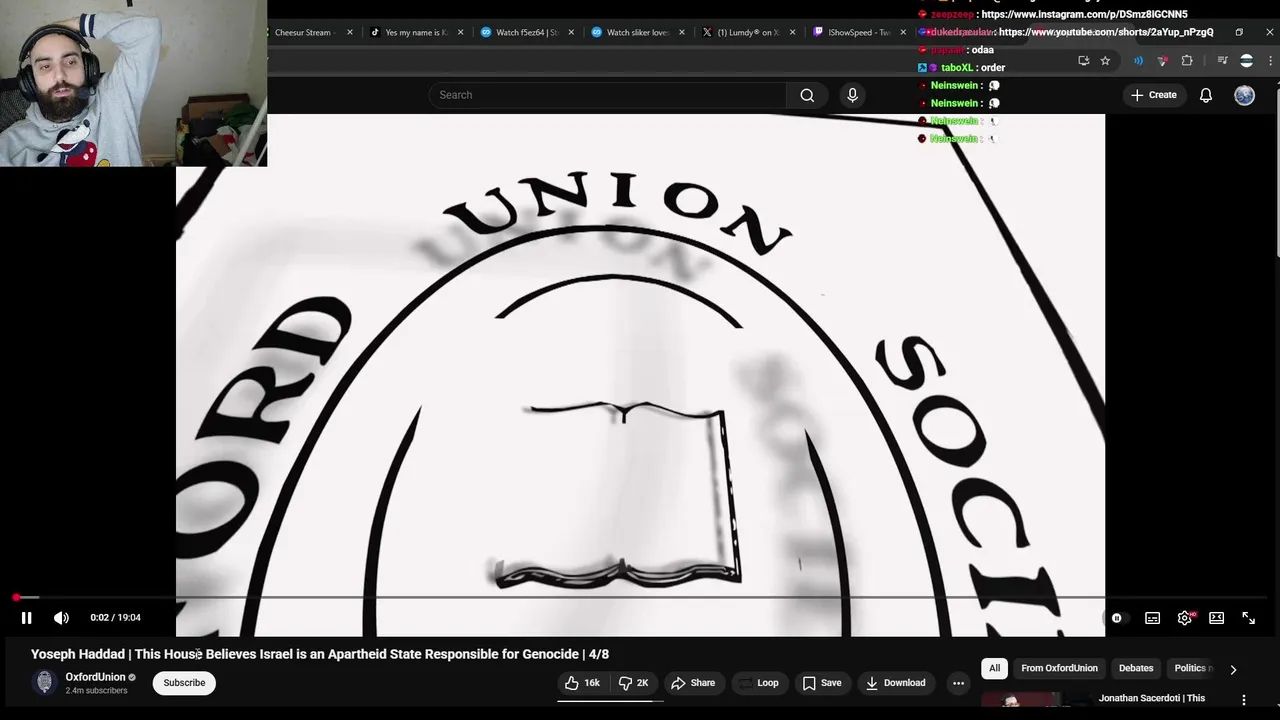Viewport: 1280px width, 720px height.
Task: Open the Create menu
Action: (1153, 95)
